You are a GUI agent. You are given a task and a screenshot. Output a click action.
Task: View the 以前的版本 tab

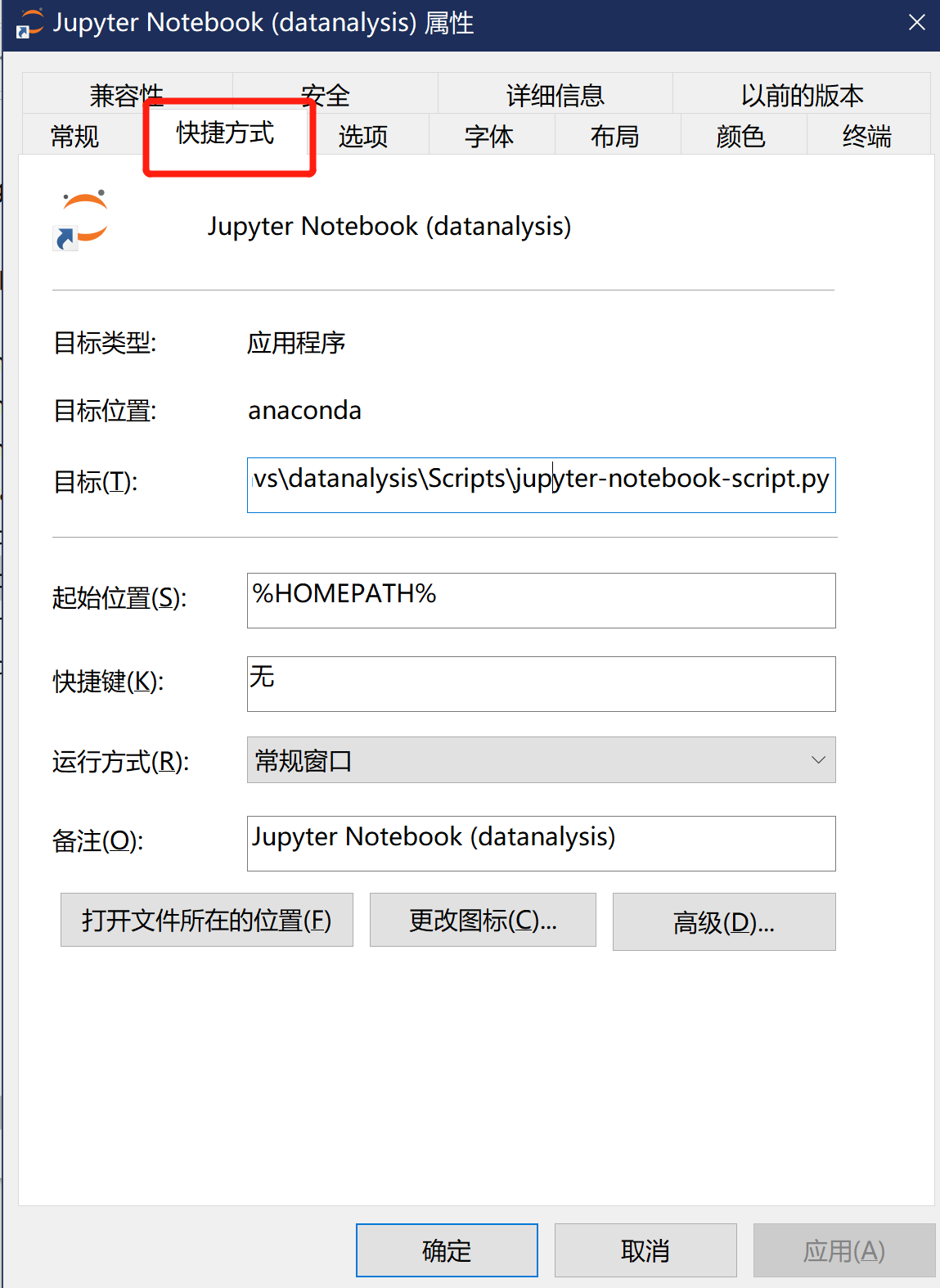point(802,95)
